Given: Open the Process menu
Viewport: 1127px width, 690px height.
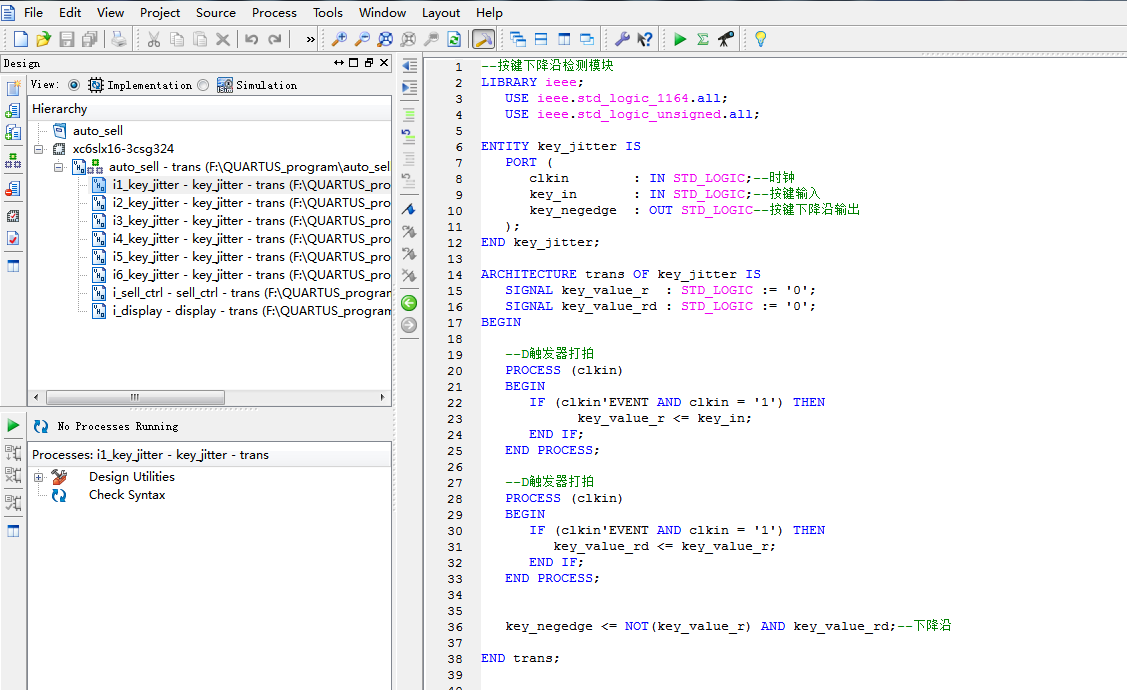Looking at the screenshot, I should tap(274, 12).
